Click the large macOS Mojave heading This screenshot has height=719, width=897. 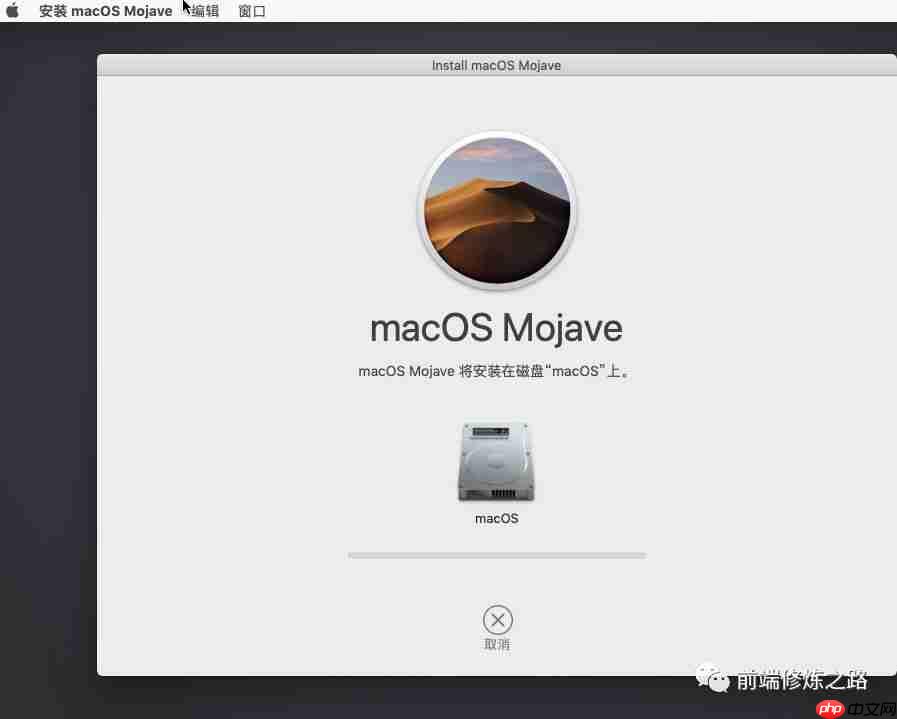tap(496, 329)
